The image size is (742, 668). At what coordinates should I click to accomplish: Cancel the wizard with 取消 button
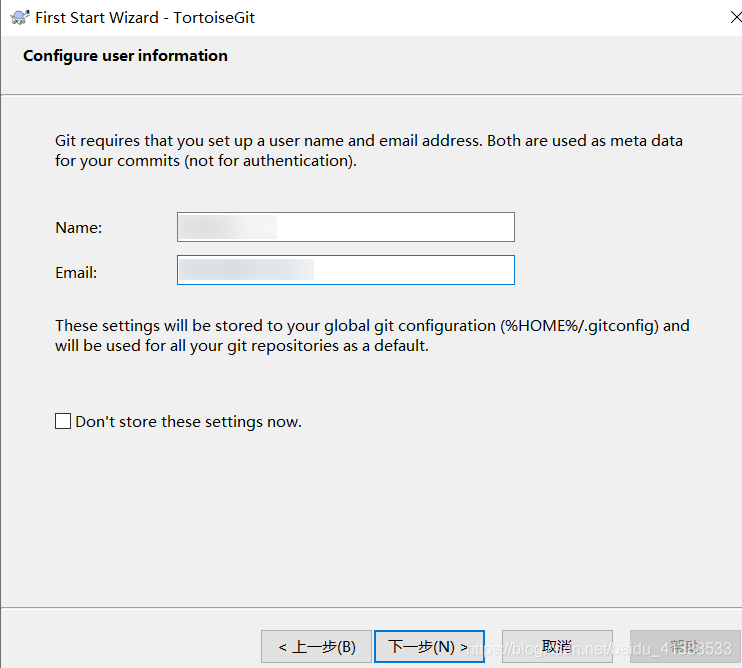pos(557,646)
